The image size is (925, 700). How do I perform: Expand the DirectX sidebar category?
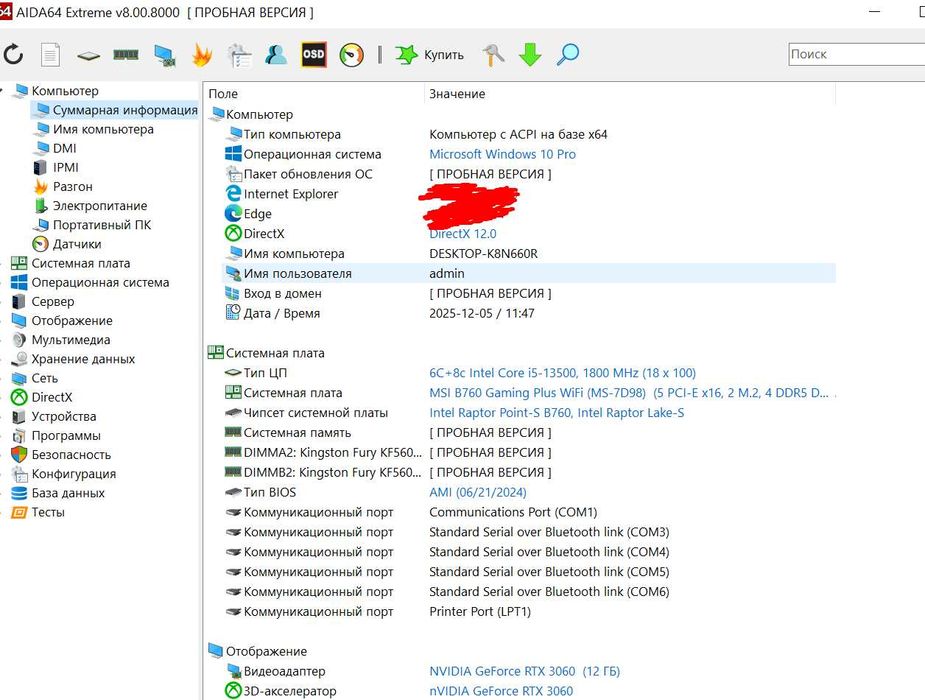tap(51, 397)
